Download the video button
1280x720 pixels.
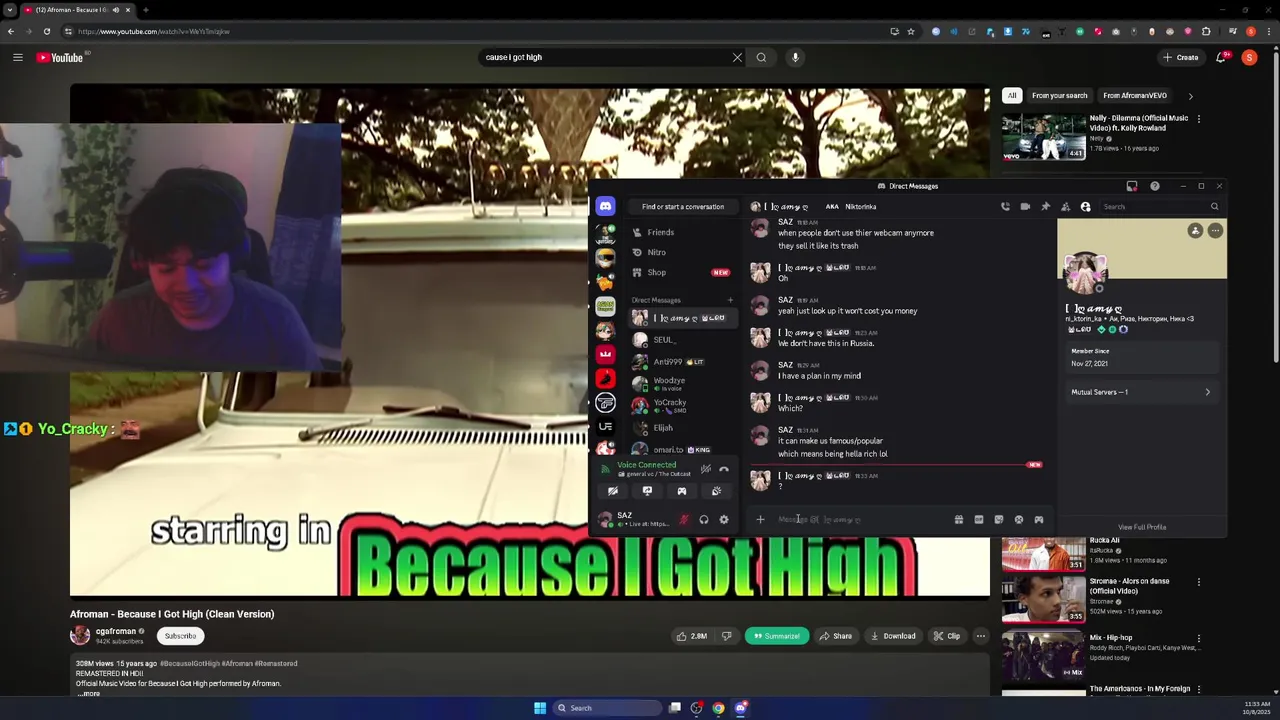pyautogui.click(x=893, y=636)
